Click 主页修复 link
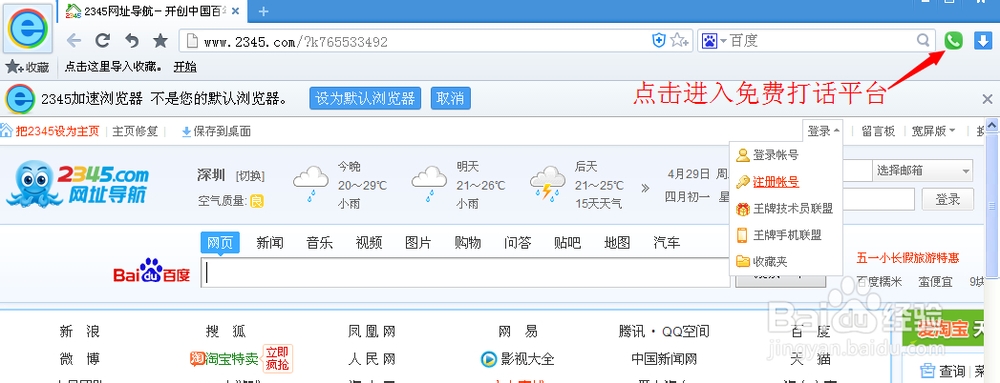1000x383 pixels. (x=135, y=131)
